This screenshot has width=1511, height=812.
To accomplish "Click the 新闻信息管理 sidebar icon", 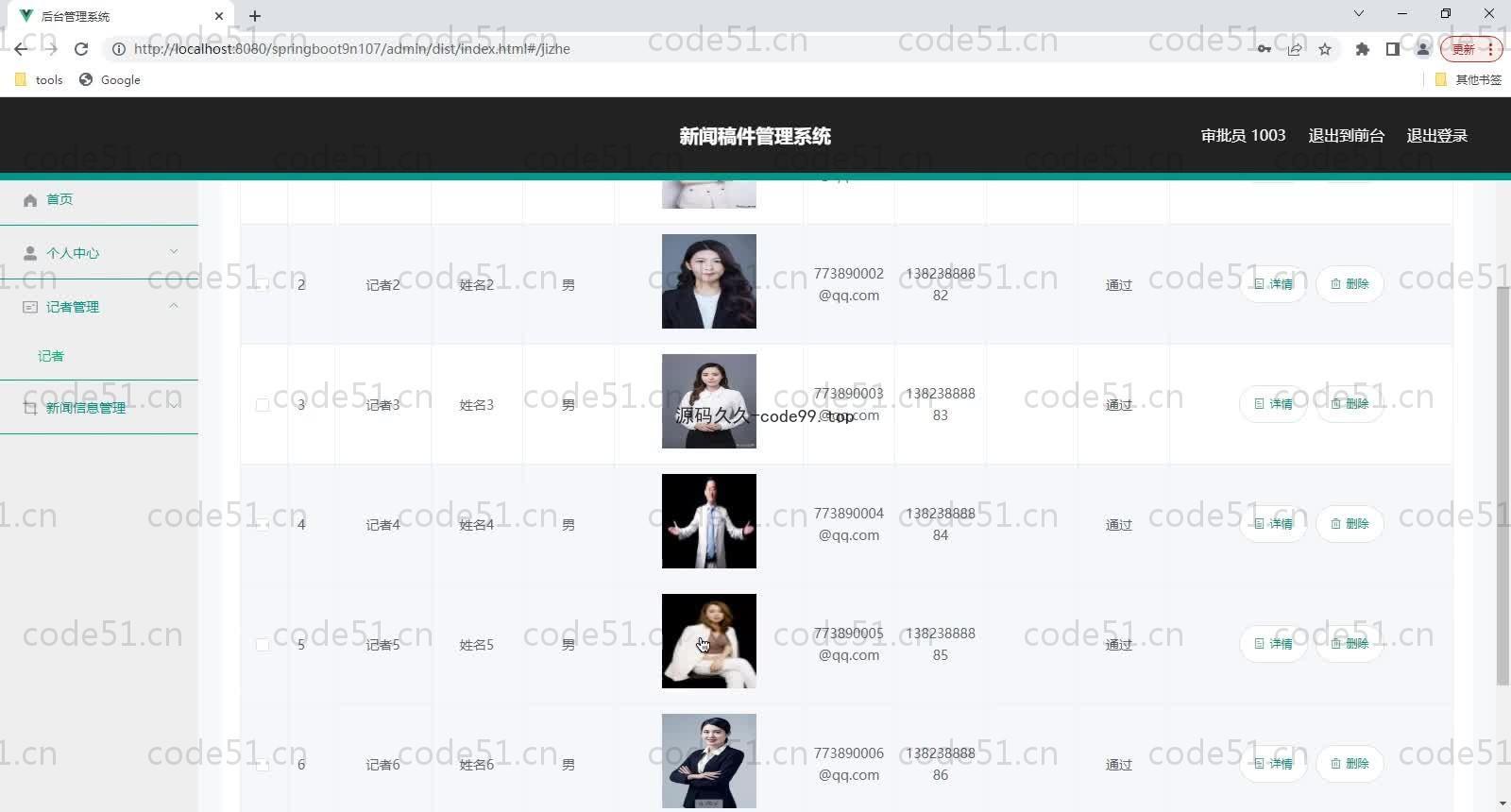I will [30, 408].
